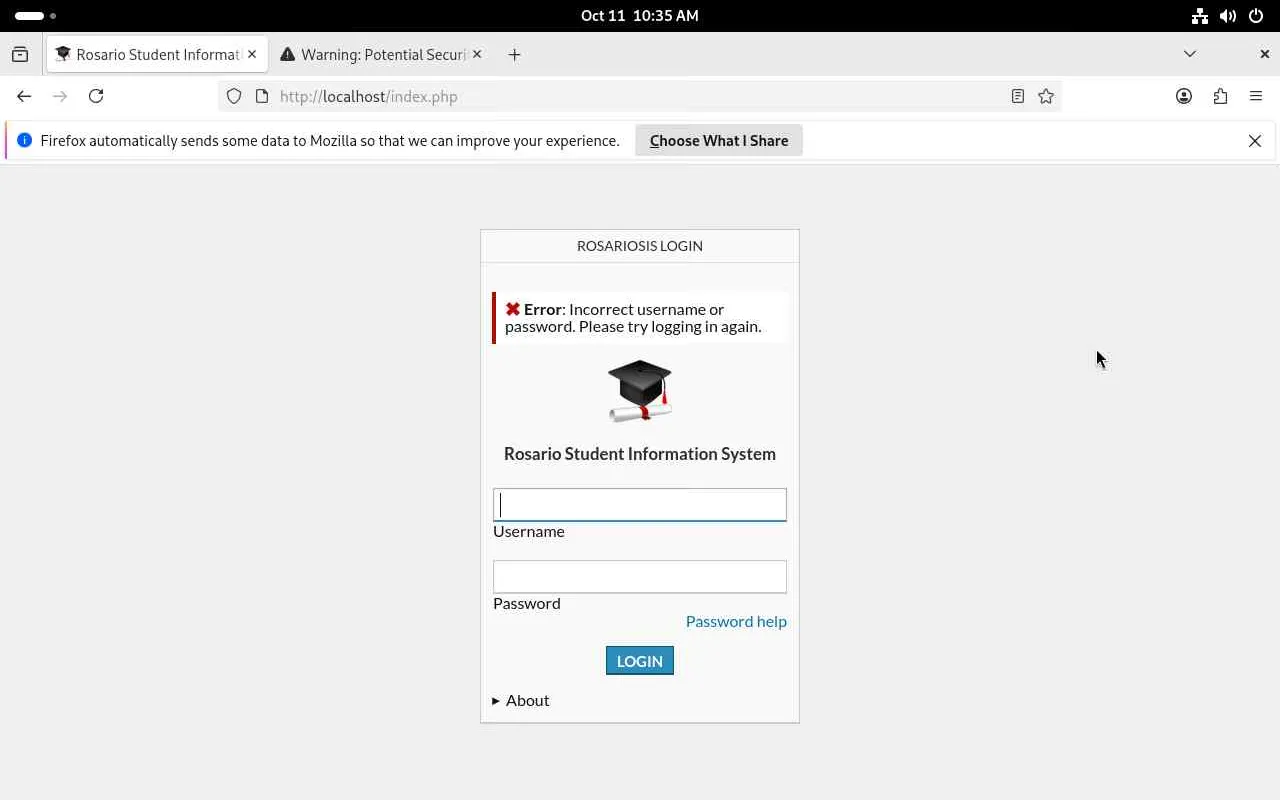Click the Username label
The width and height of the screenshot is (1280, 800).
click(x=529, y=531)
